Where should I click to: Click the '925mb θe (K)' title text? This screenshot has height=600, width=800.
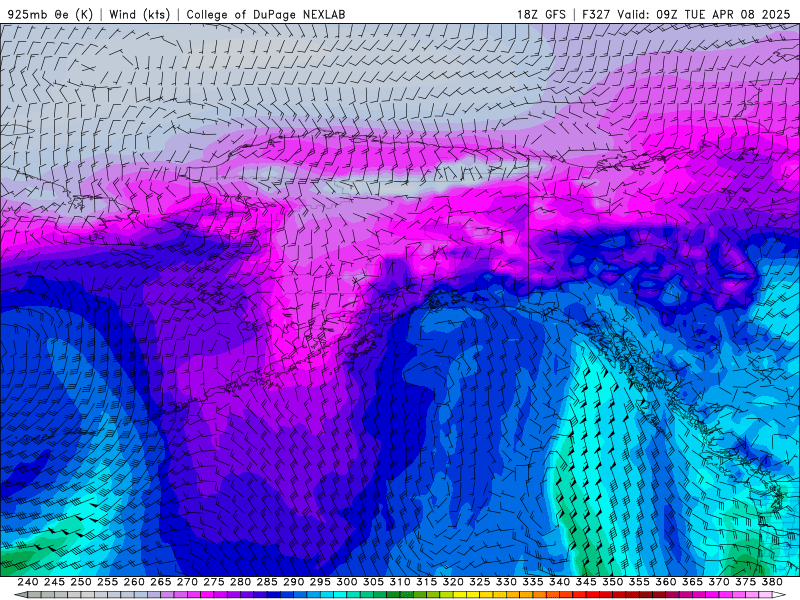pyautogui.click(x=50, y=14)
